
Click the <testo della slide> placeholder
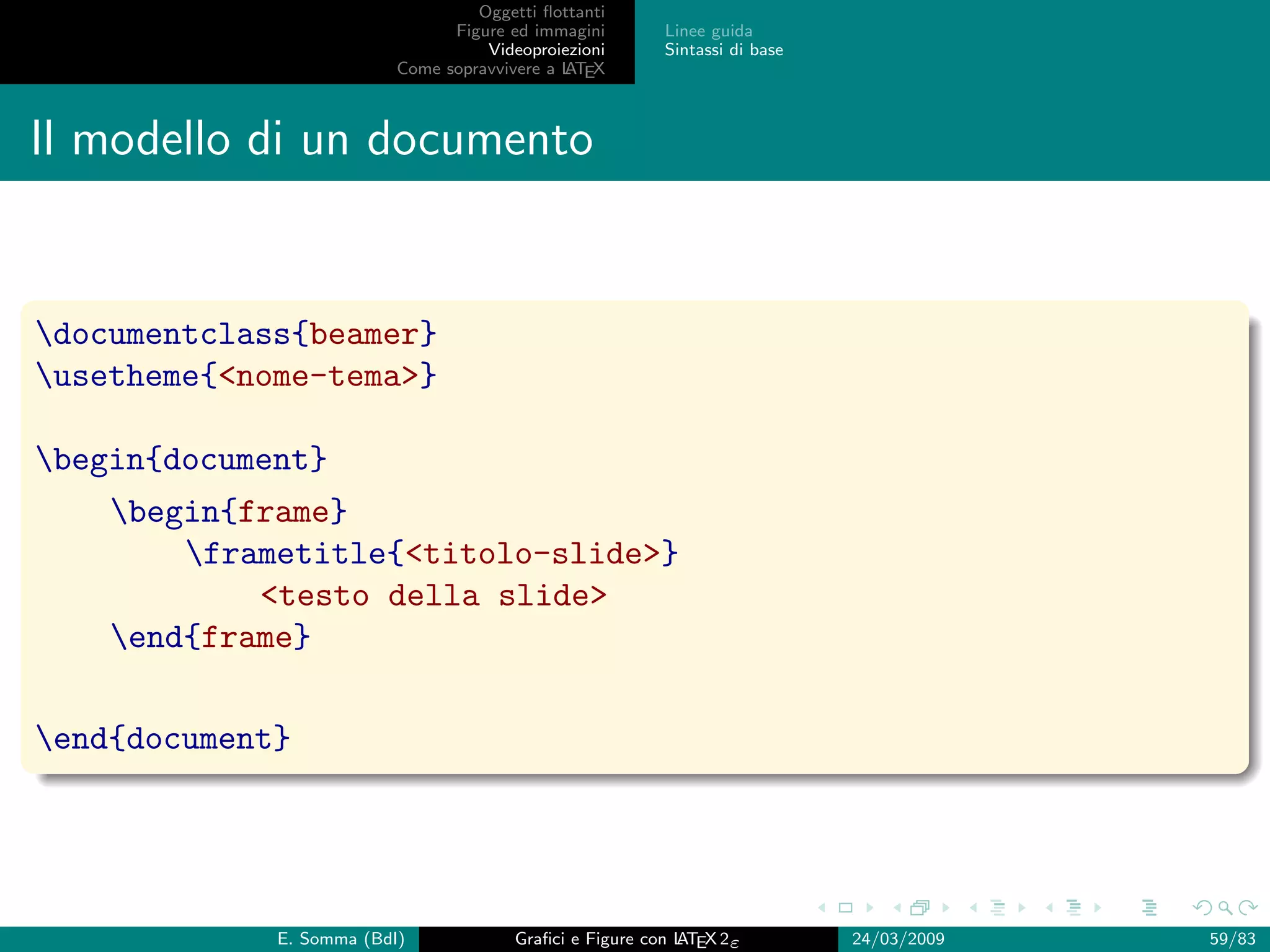click(433, 596)
